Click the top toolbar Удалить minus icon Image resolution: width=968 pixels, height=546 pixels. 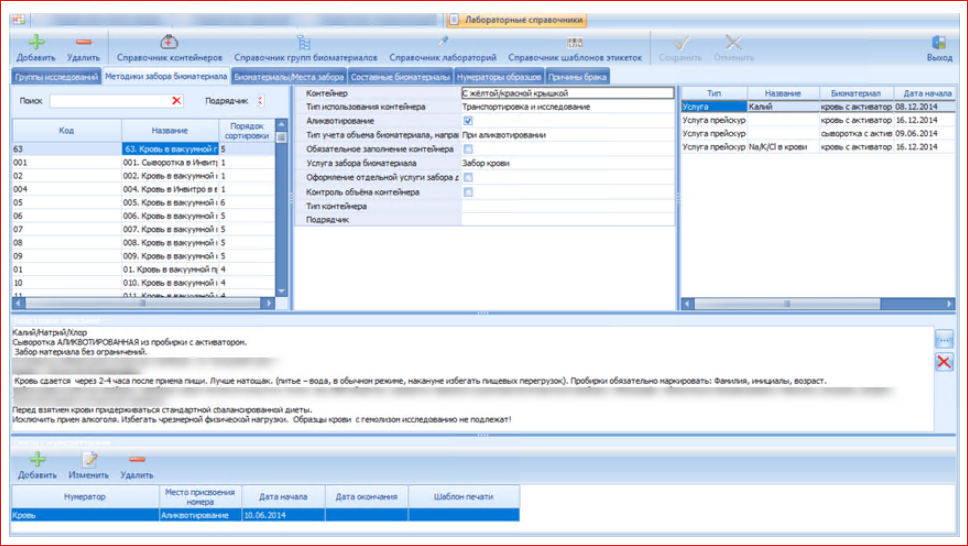(x=83, y=43)
